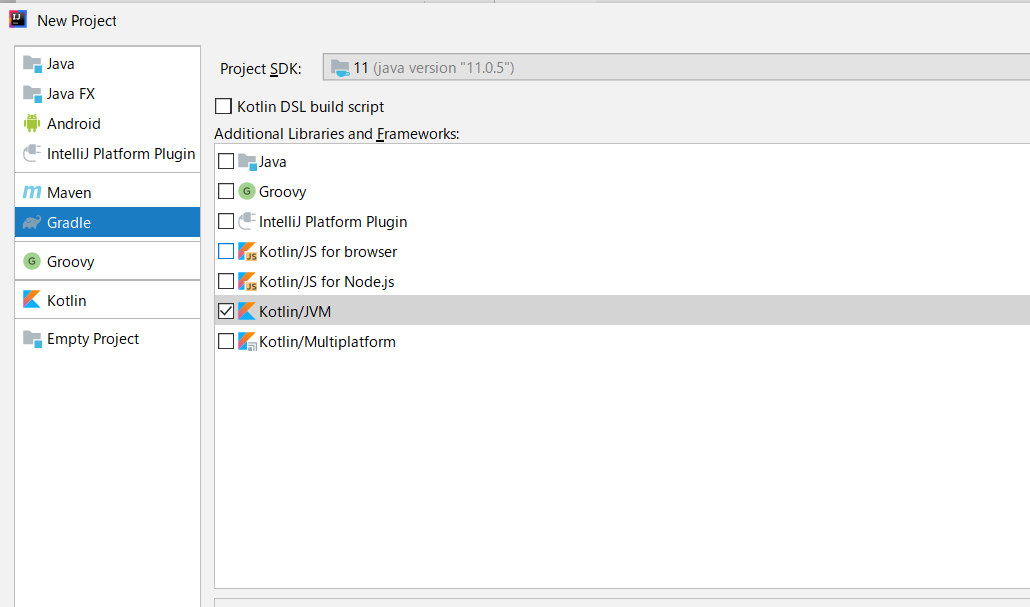
Task: Click IntelliJ Platform Plugin framework label
Action: (x=333, y=222)
